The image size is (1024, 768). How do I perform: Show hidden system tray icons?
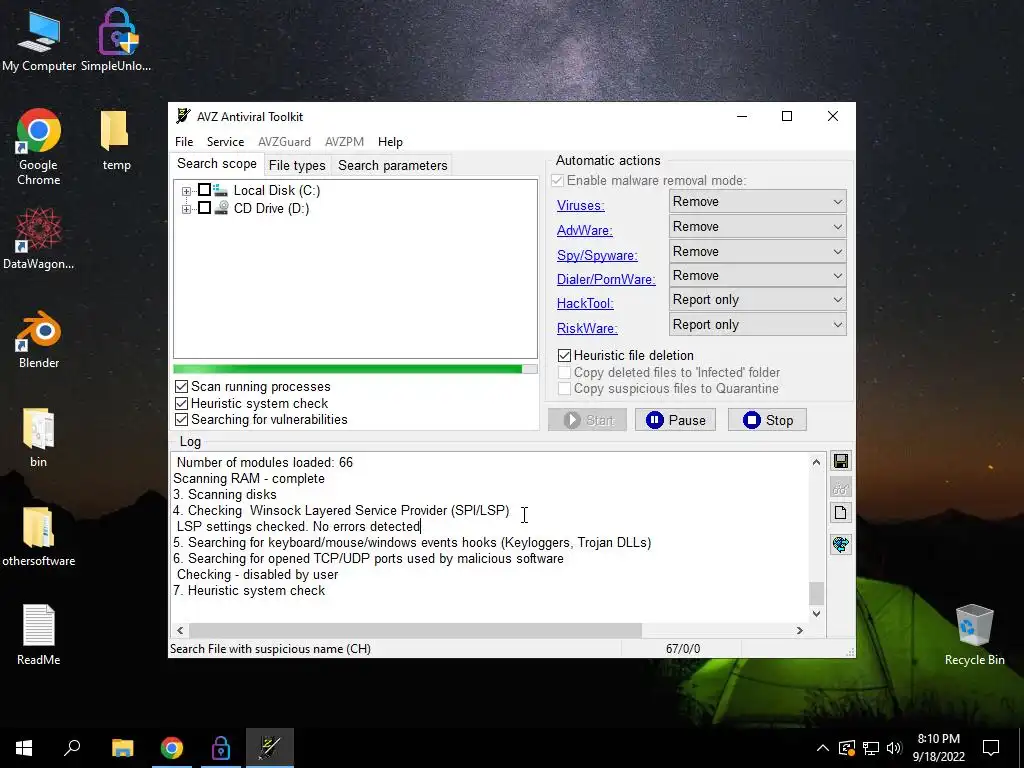(823, 748)
